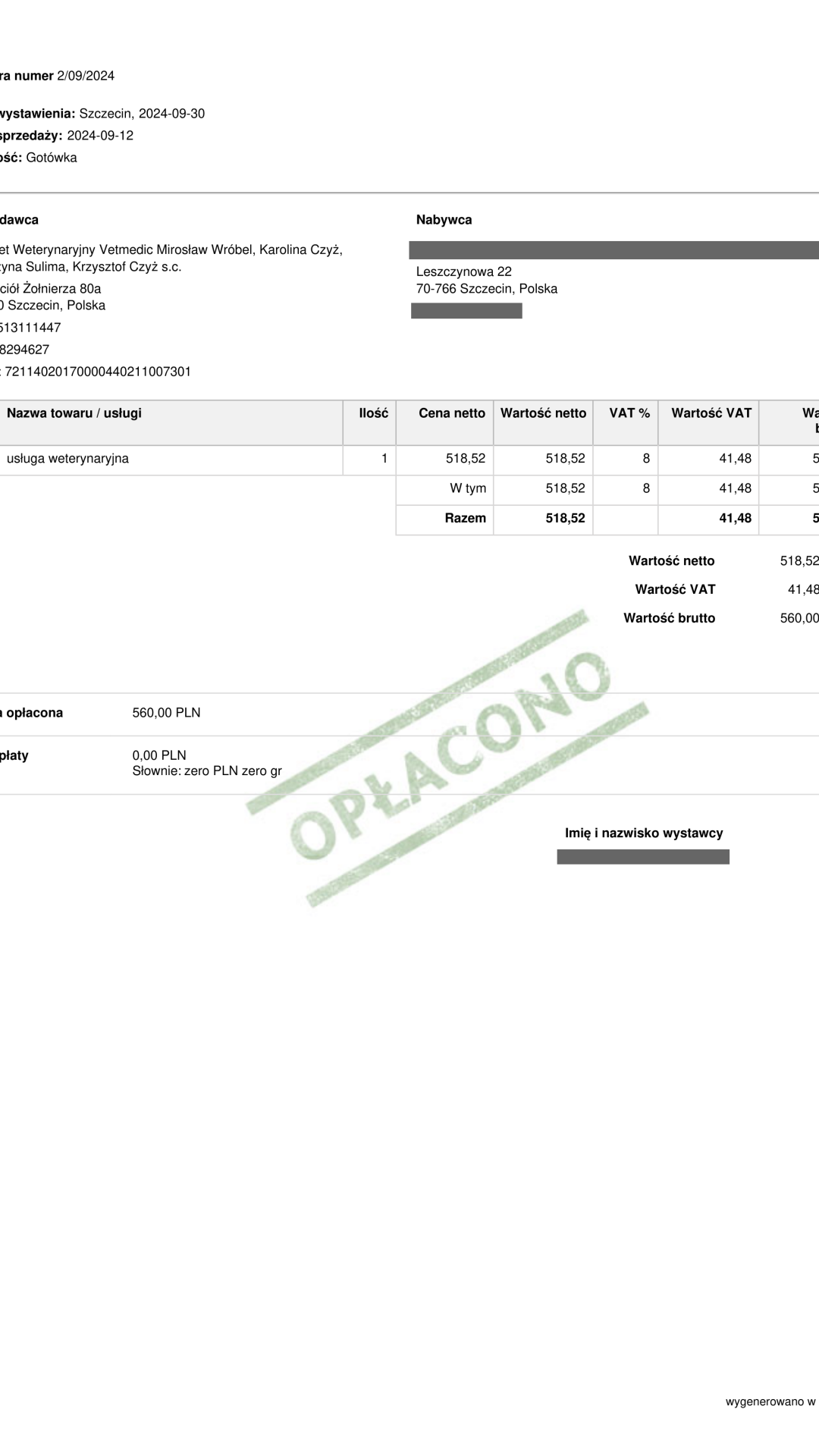819x1456 pixels.
Task: Click the invoice number 2/09/2024
Action: 86,76
